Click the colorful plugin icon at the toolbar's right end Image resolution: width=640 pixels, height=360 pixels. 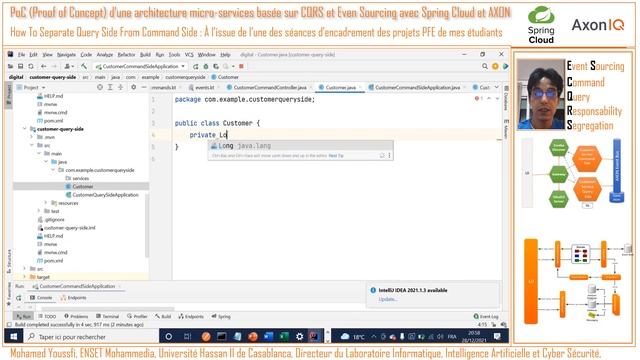click(x=505, y=66)
